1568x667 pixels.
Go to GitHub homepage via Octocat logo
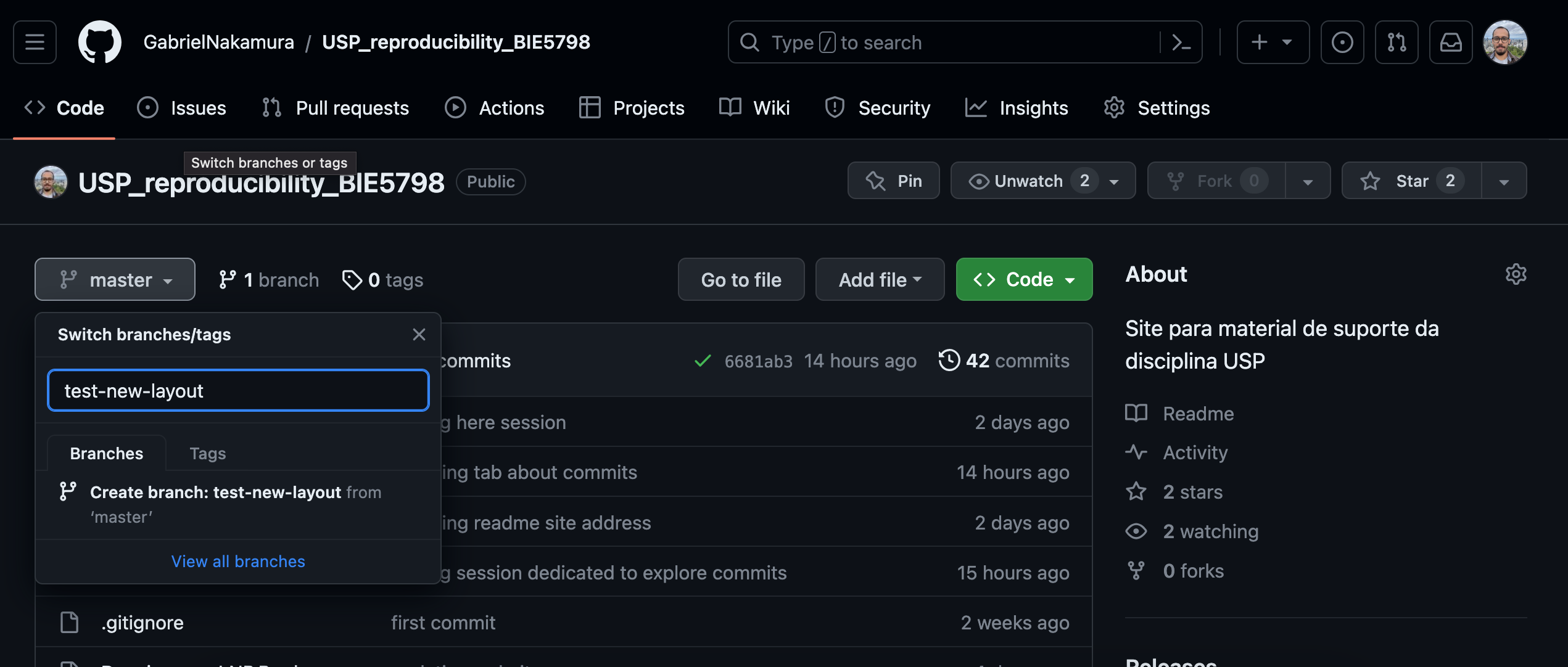tap(100, 42)
